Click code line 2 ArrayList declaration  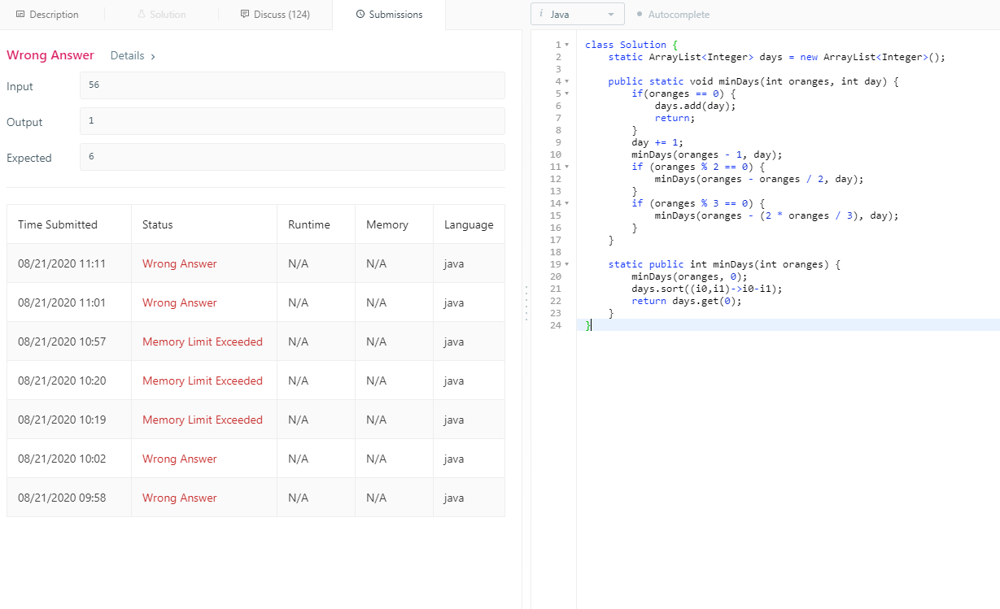(x=776, y=57)
